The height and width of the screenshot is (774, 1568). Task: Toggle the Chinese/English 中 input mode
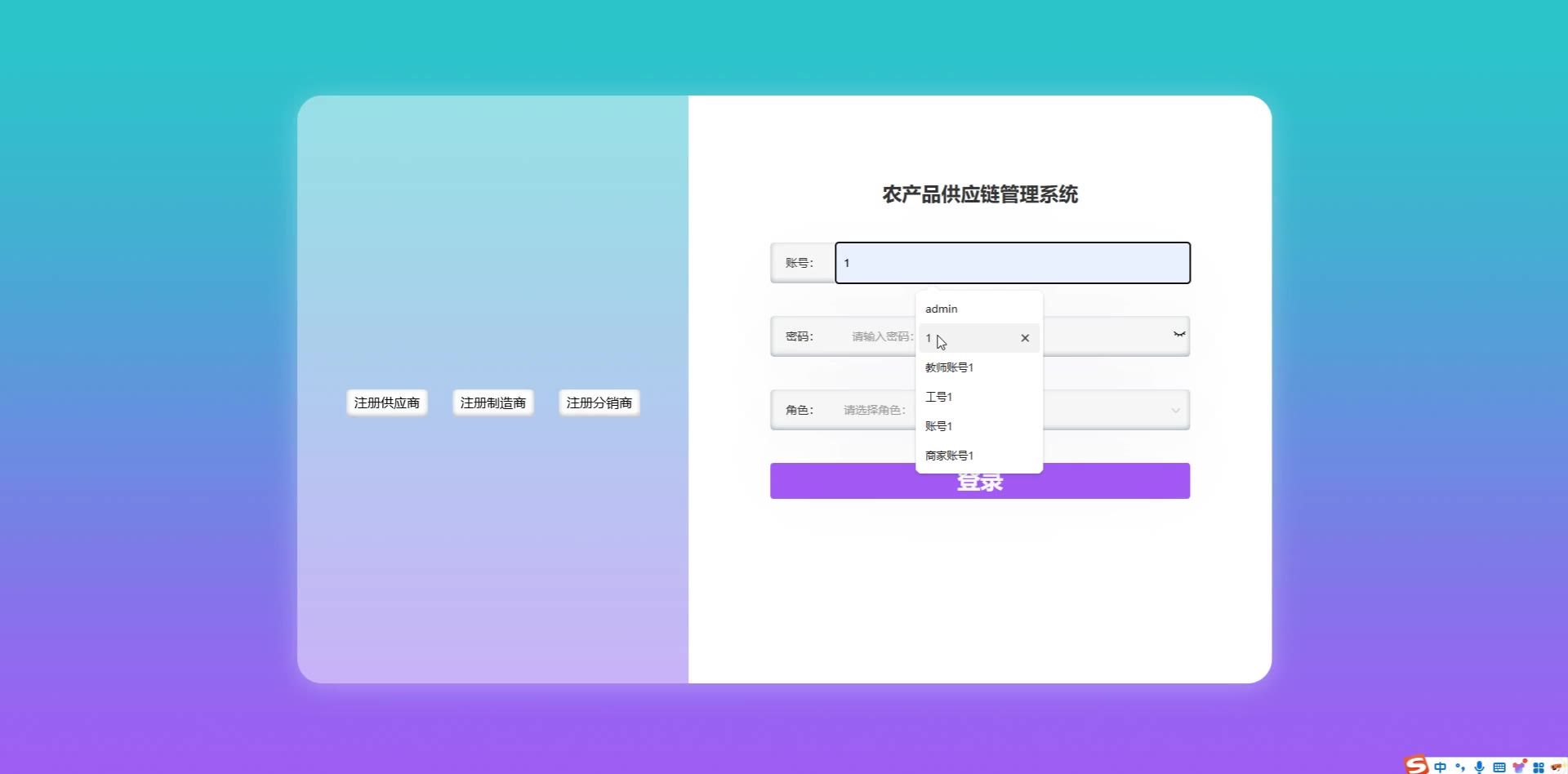1440,767
